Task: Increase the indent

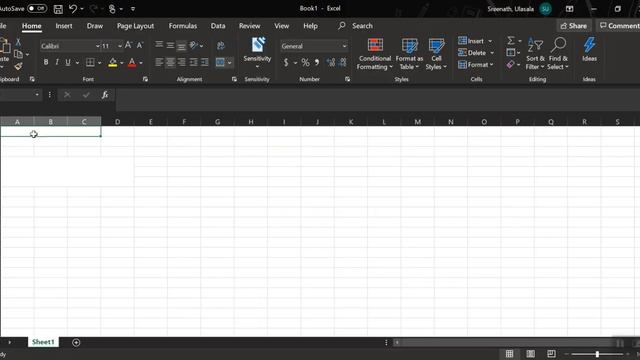Action: [204, 62]
